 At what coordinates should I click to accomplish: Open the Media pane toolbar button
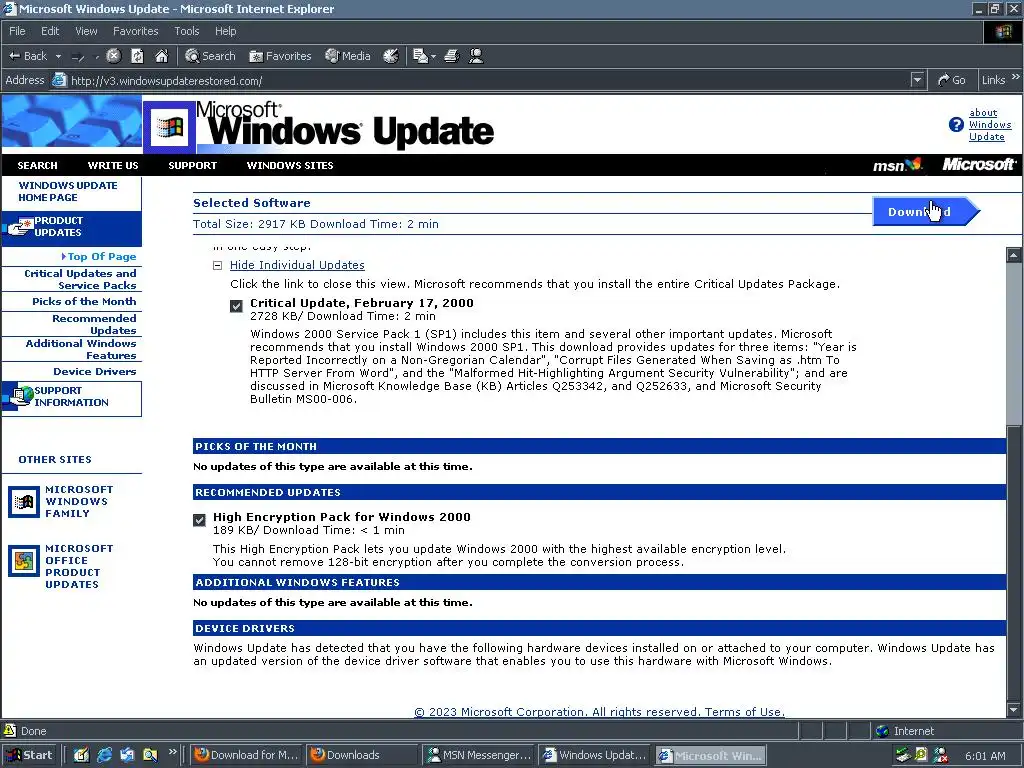[348, 56]
